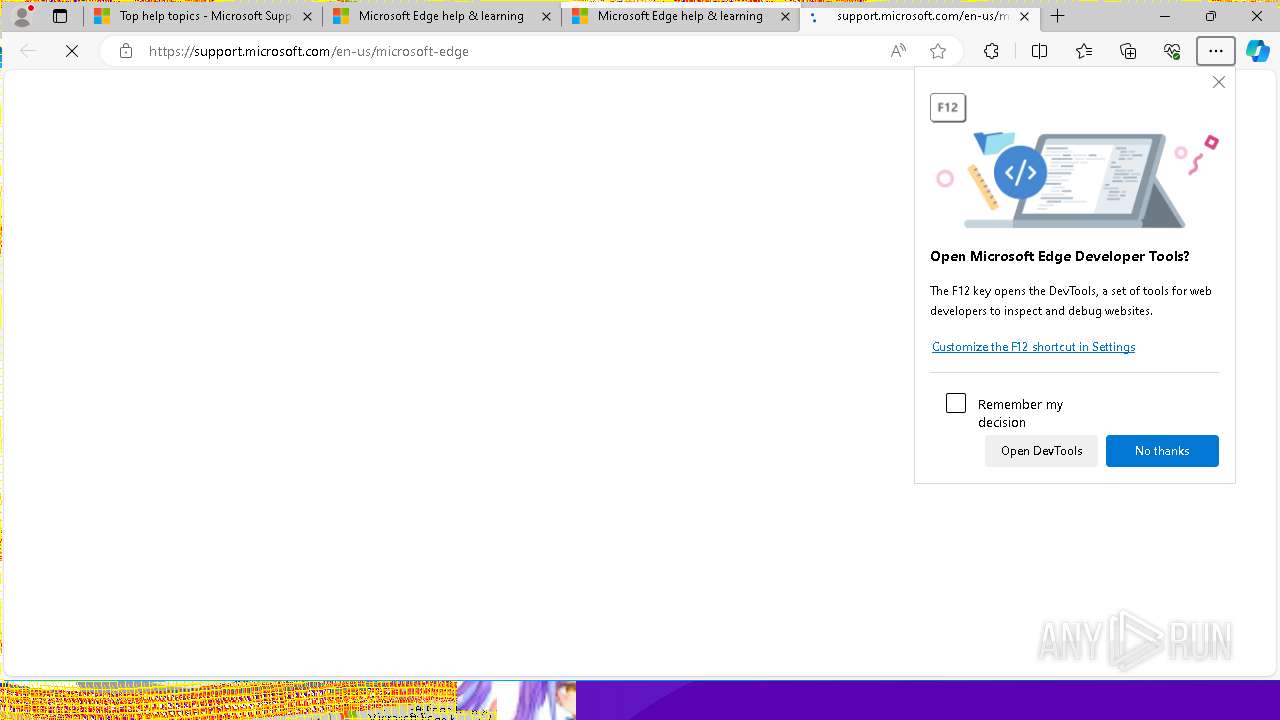
Task: Click the Open DevTools button
Action: point(1041,451)
